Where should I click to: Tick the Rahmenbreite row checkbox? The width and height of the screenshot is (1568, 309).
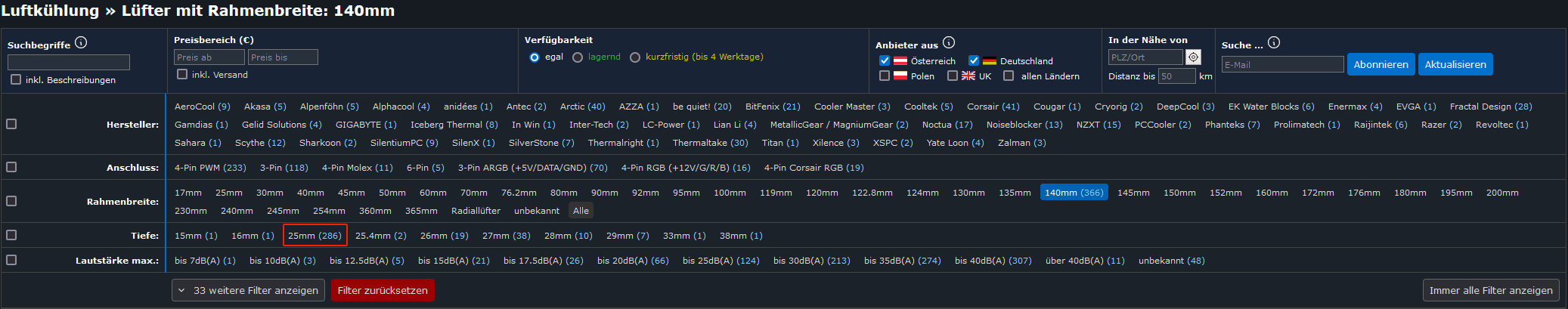click(x=11, y=201)
